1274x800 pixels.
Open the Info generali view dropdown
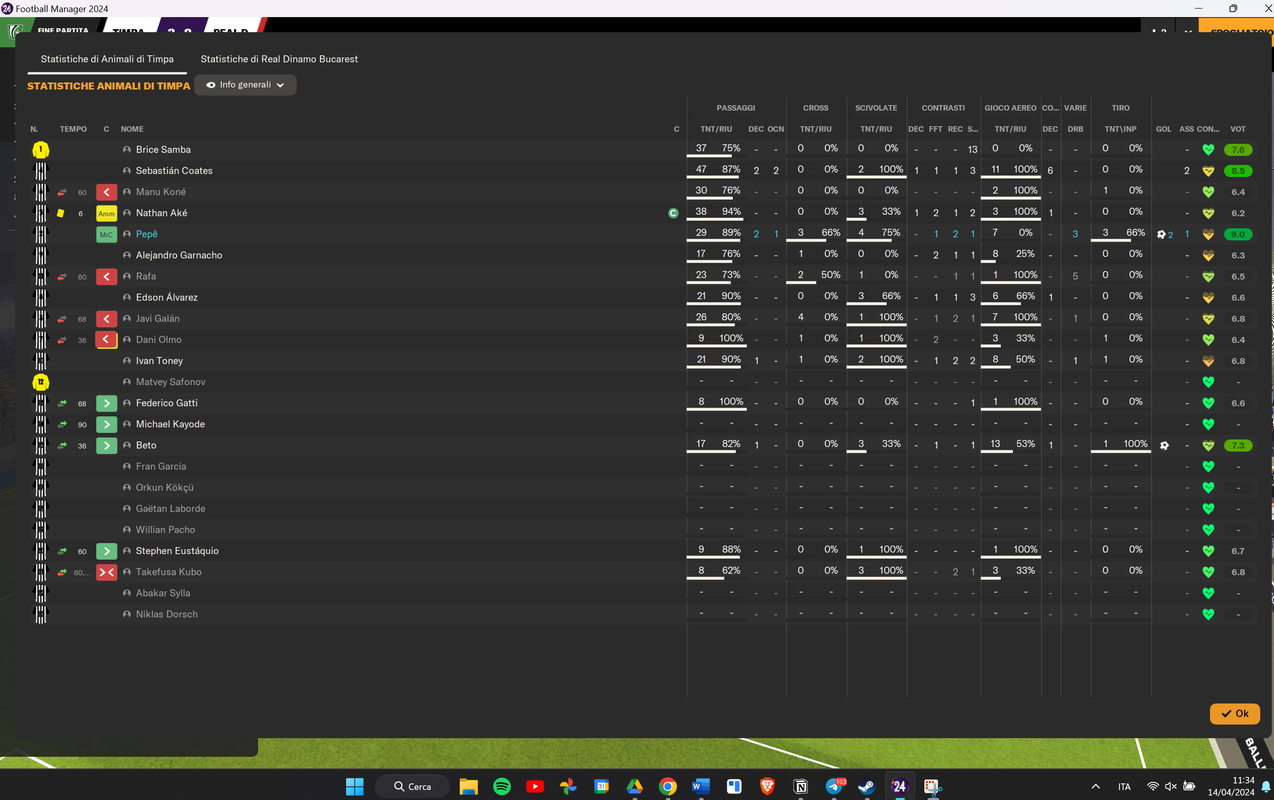click(246, 85)
